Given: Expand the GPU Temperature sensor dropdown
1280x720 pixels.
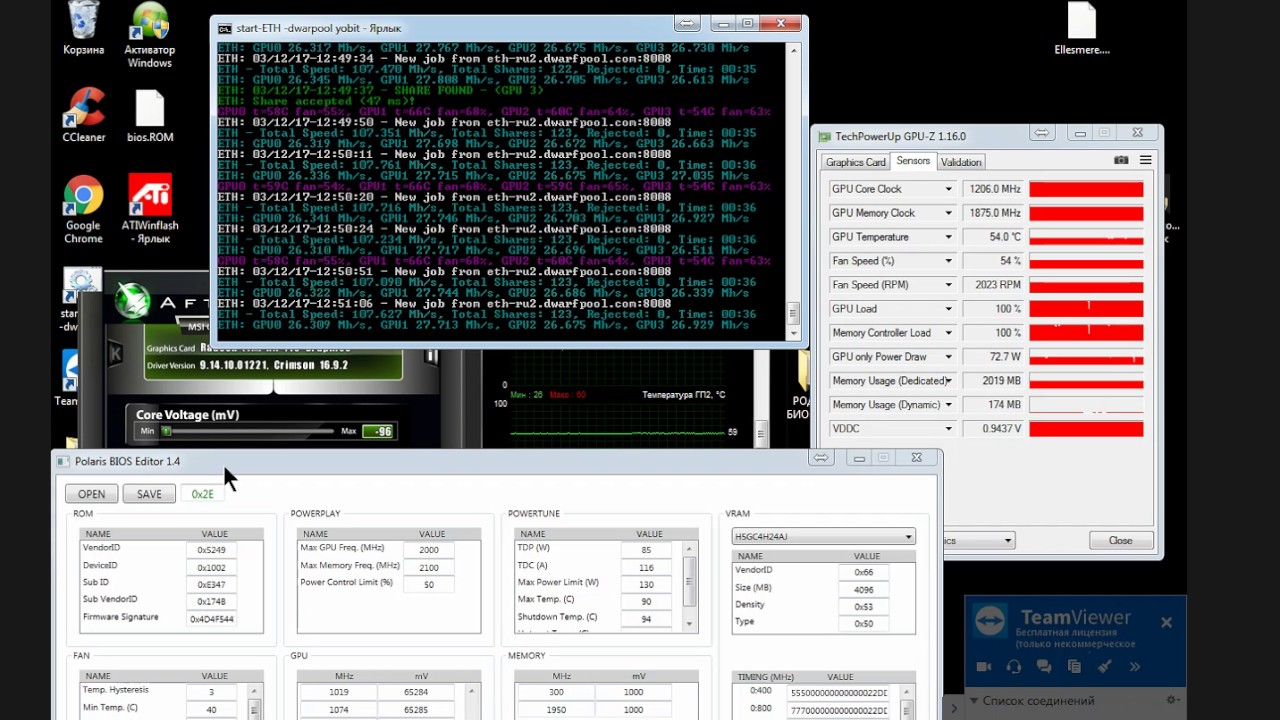Looking at the screenshot, I should pyautogui.click(x=948, y=237).
